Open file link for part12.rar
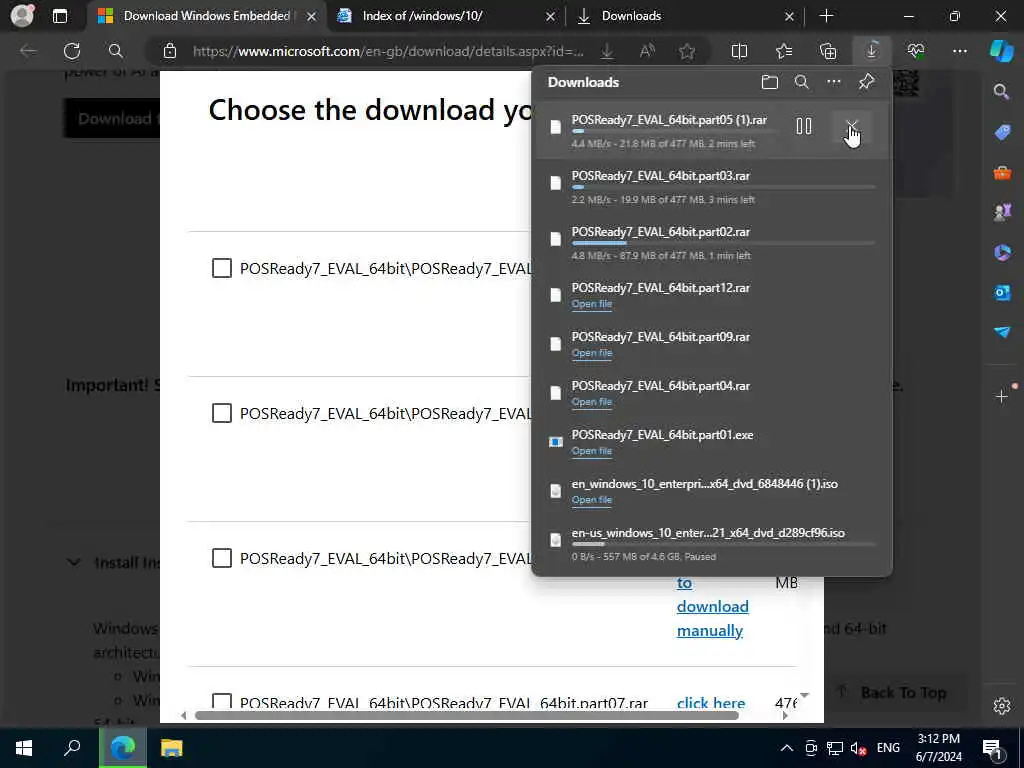 point(592,304)
